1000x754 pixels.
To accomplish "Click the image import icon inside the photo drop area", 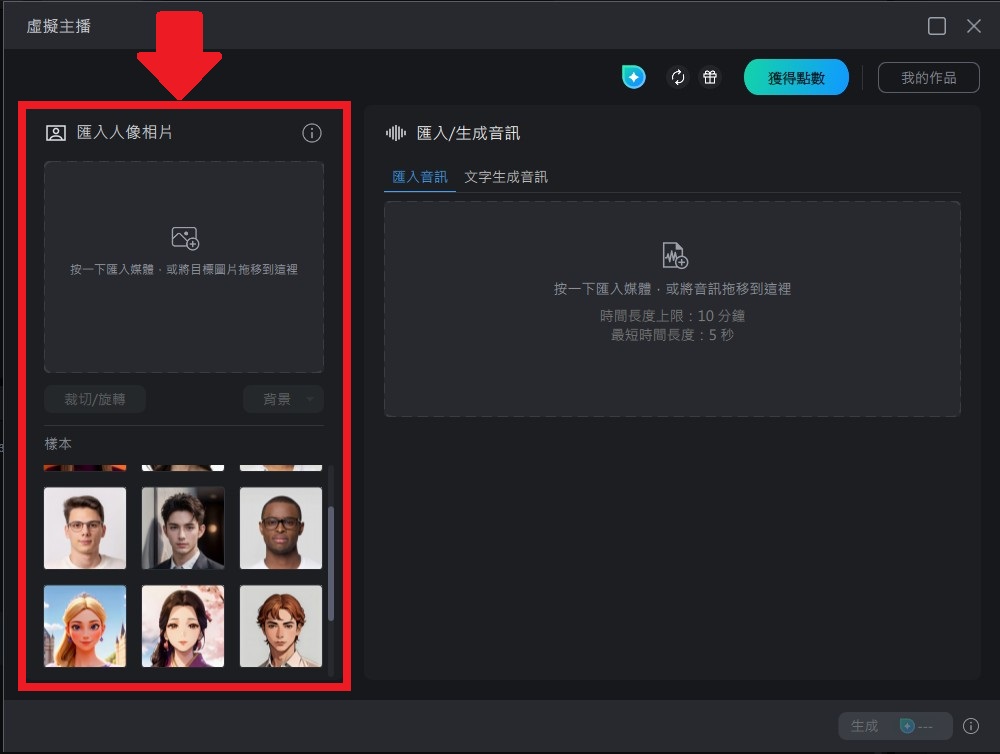I will (183, 236).
